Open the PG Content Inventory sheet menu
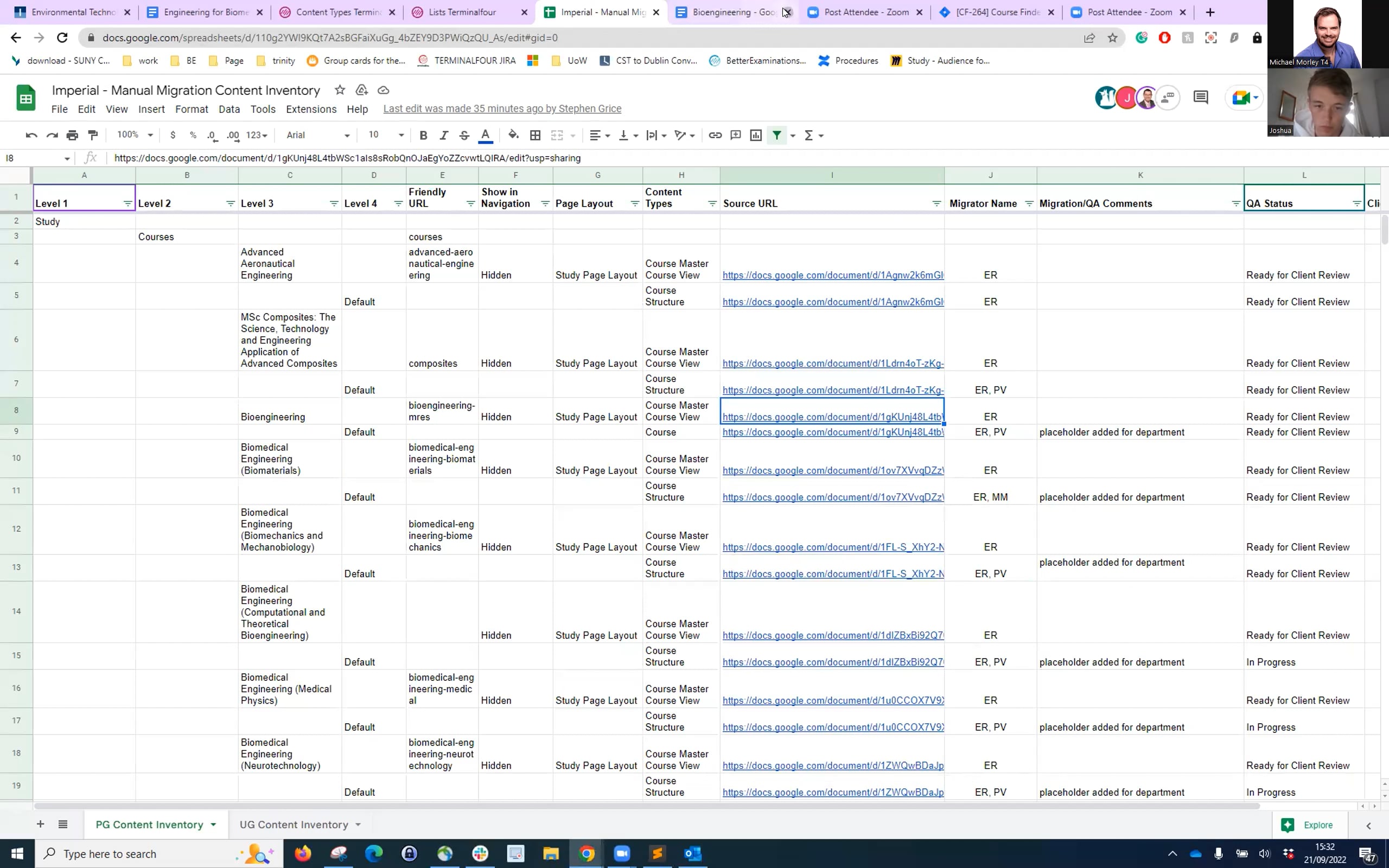Screen dimensions: 1389x868 point(213,825)
